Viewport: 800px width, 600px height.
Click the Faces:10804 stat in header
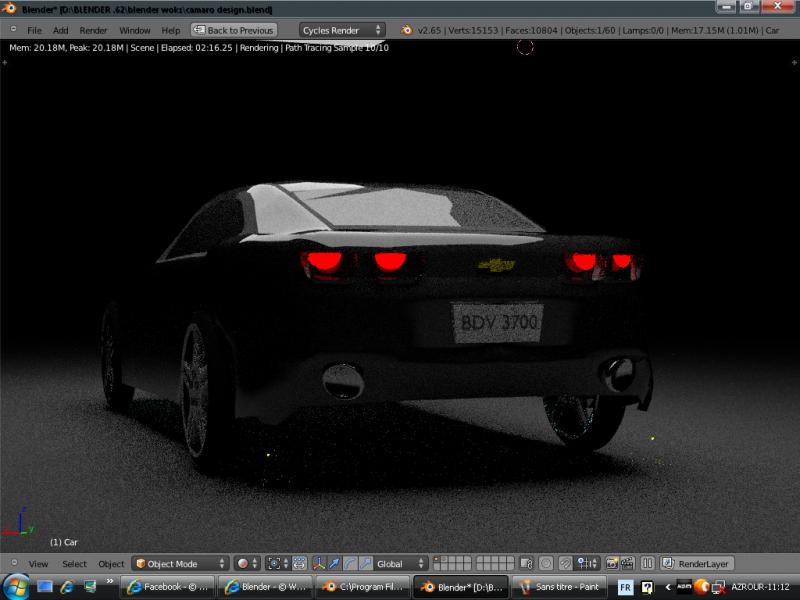[531, 30]
